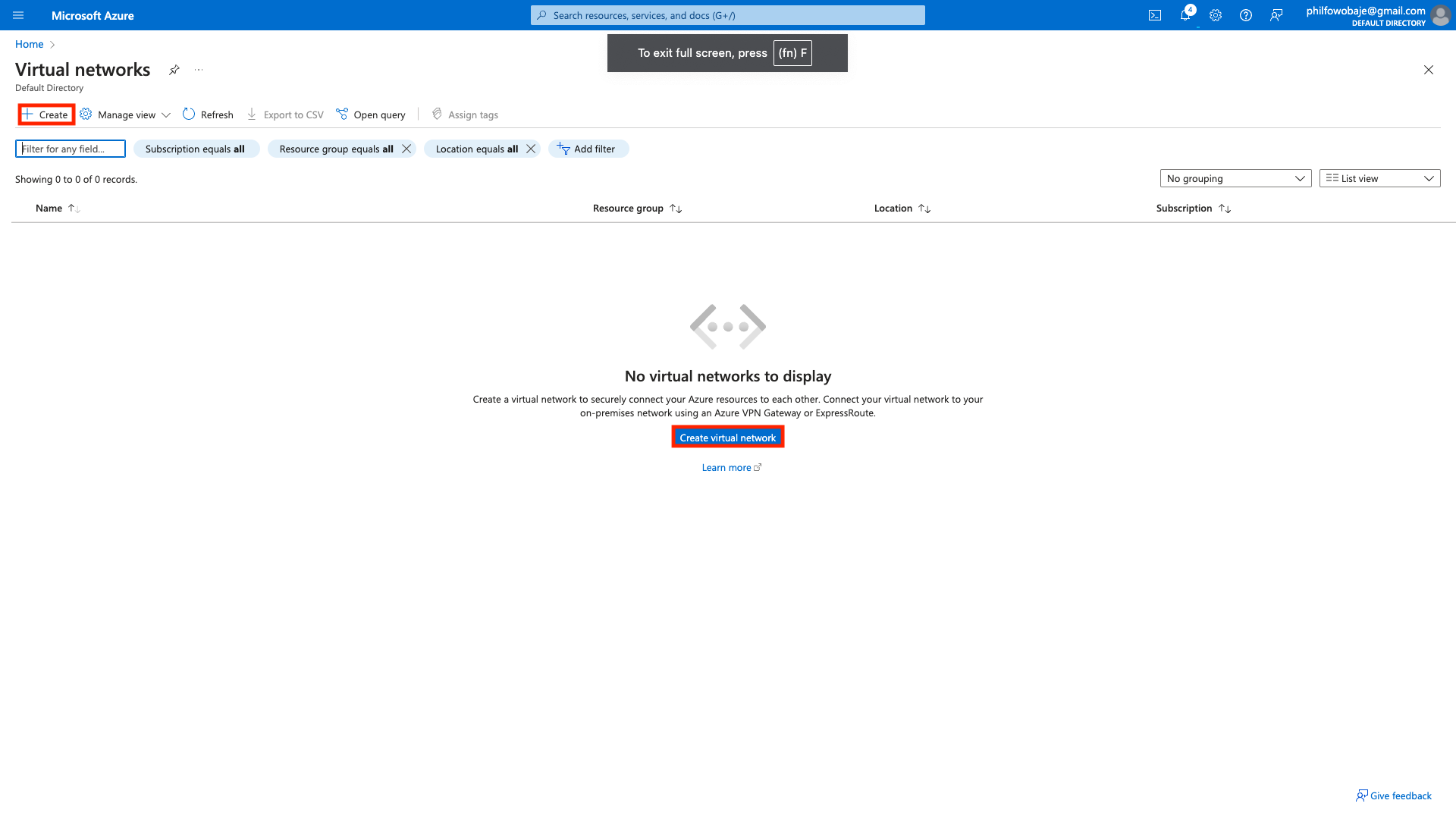The image size is (1456, 819).
Task: Remove Location equals all filter
Action: coord(531,149)
